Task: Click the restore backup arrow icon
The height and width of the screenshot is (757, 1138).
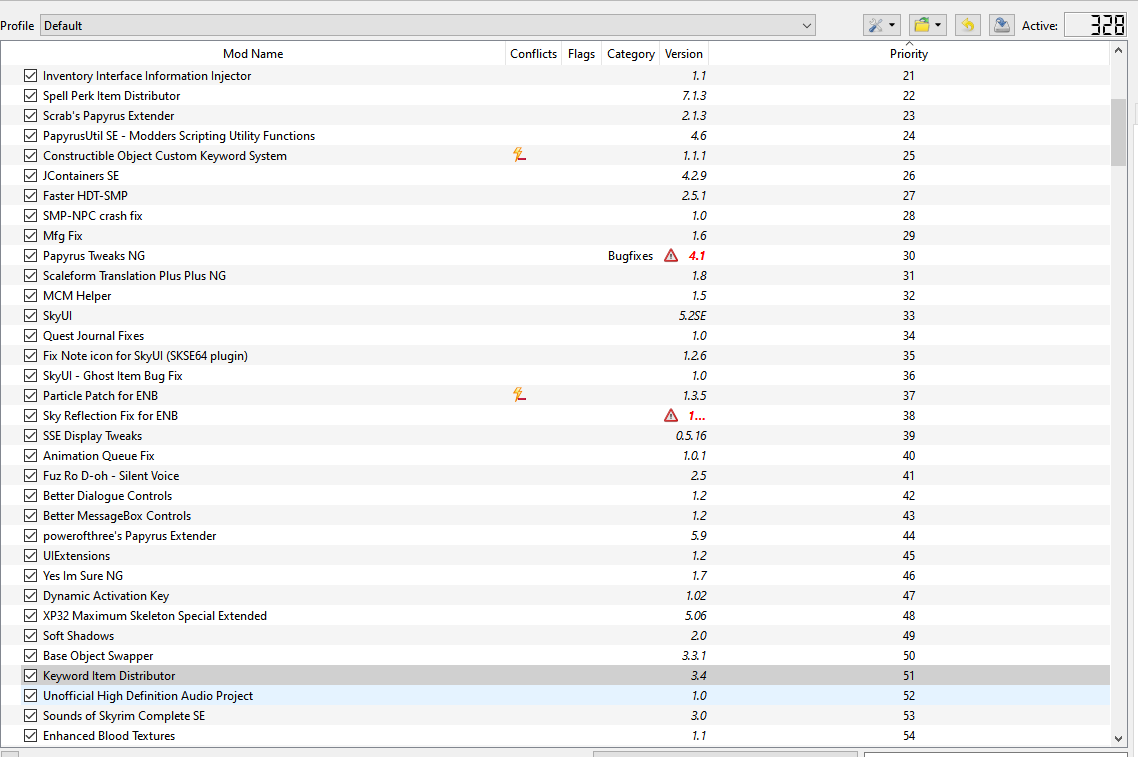Action: (967, 25)
